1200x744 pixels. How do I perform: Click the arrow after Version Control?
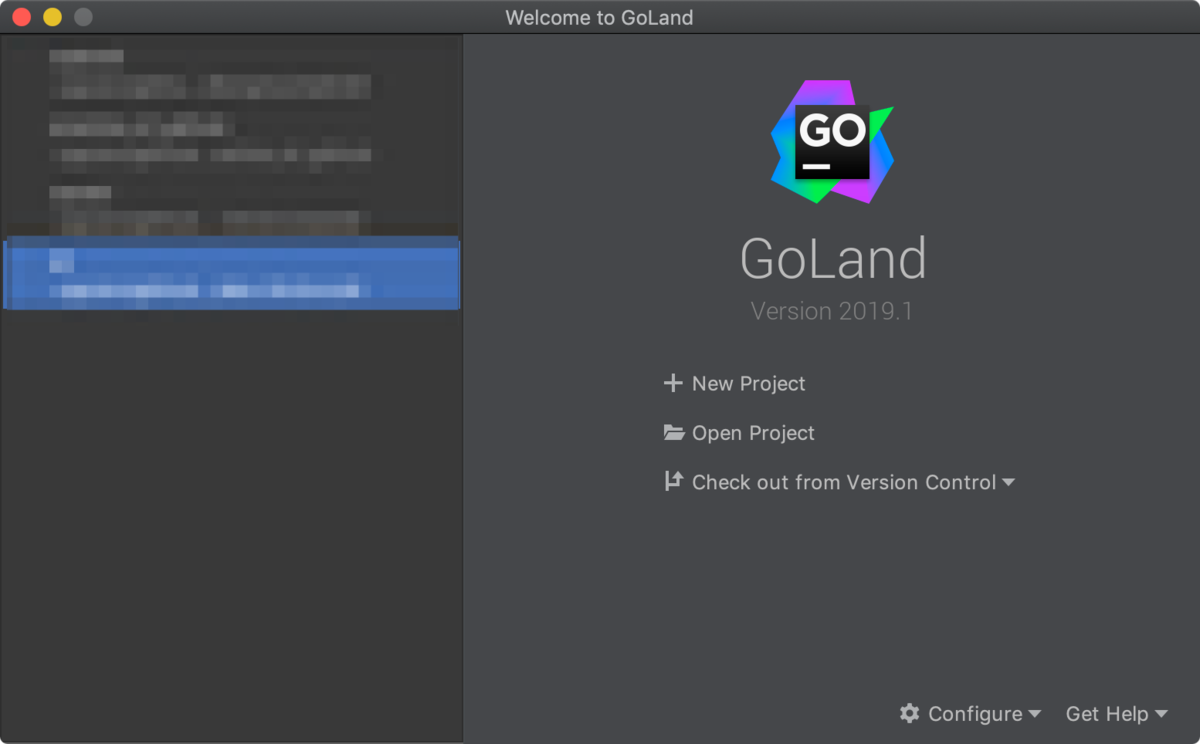coord(1008,482)
